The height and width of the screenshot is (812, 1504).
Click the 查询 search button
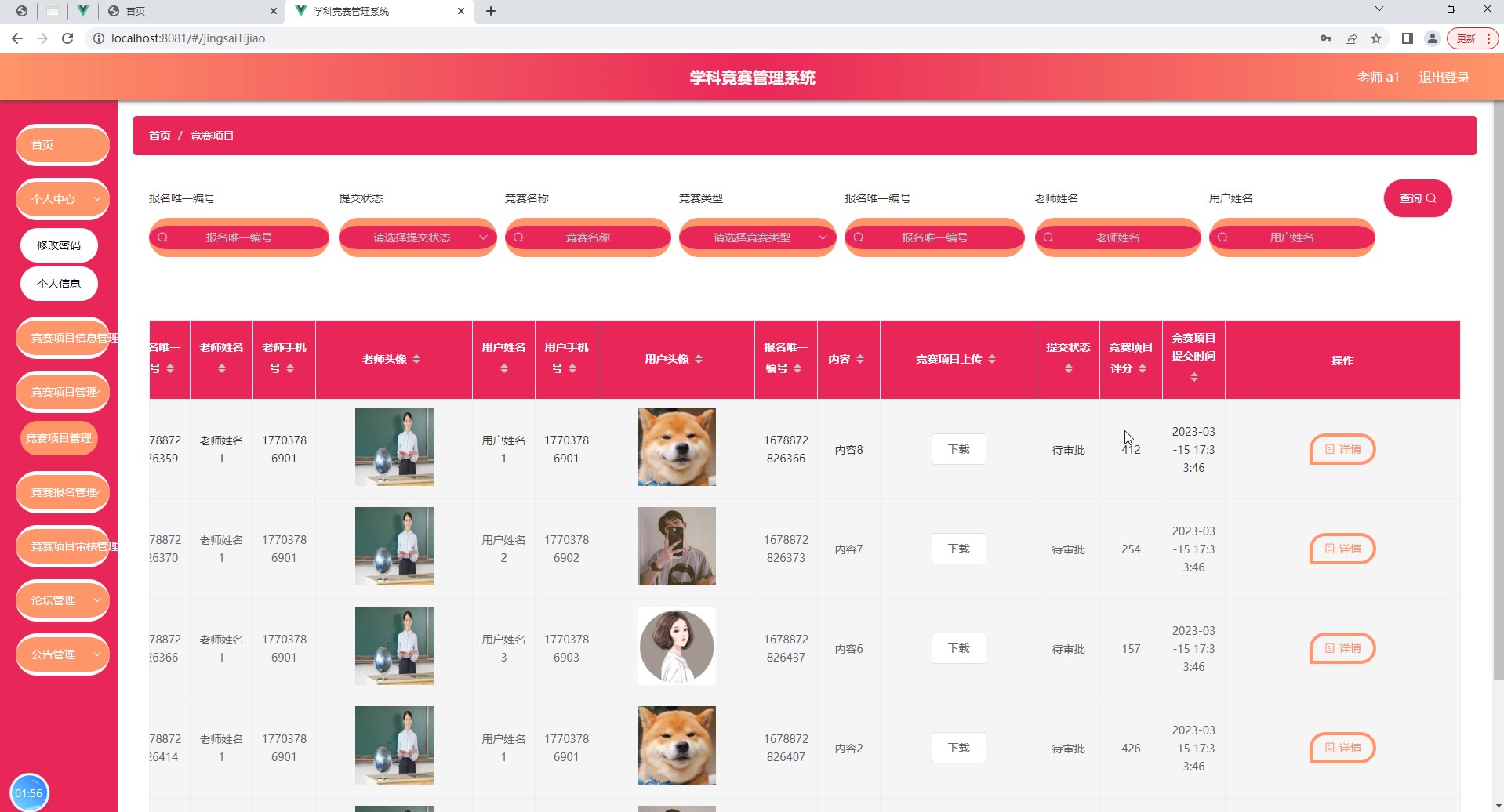1418,198
